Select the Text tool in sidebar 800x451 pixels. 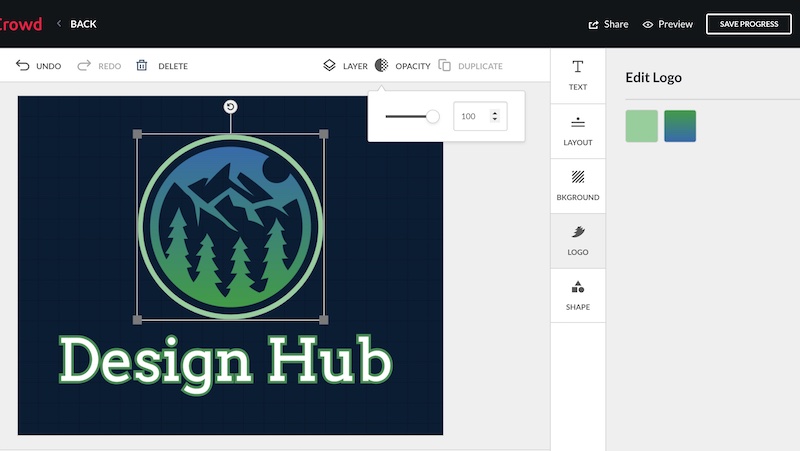[x=578, y=75]
